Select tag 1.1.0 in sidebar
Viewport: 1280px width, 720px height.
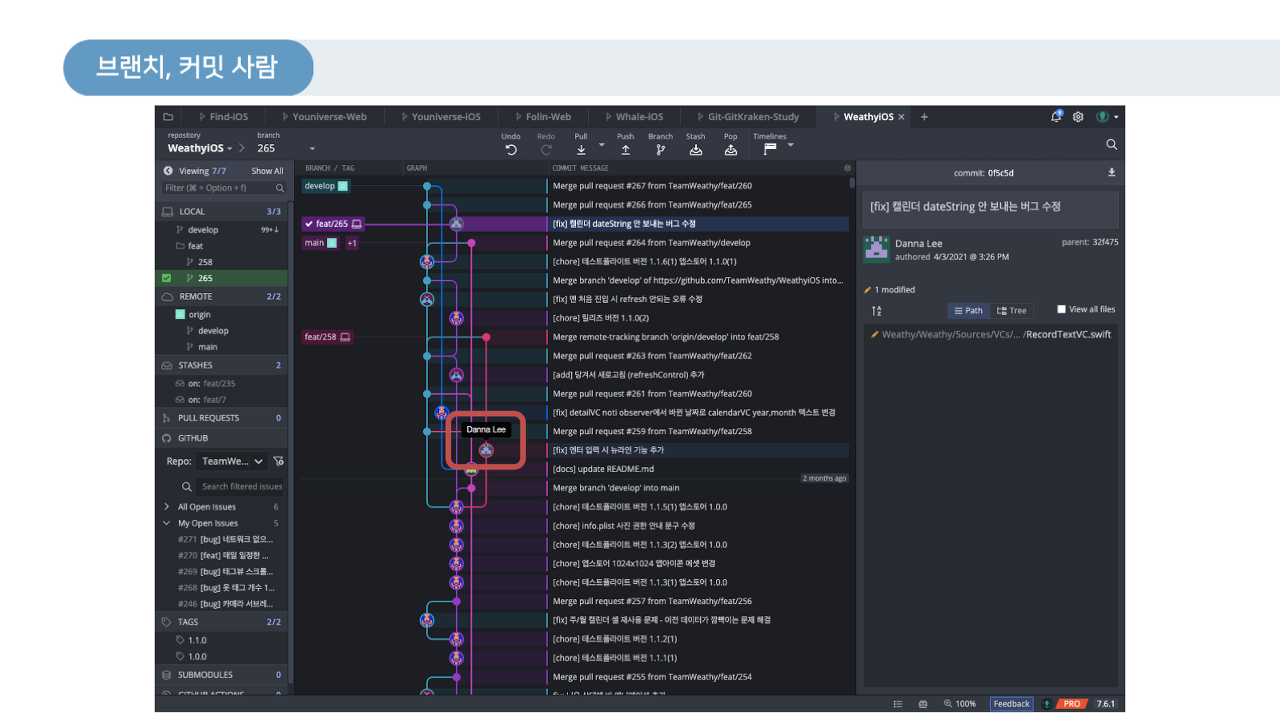click(197, 640)
